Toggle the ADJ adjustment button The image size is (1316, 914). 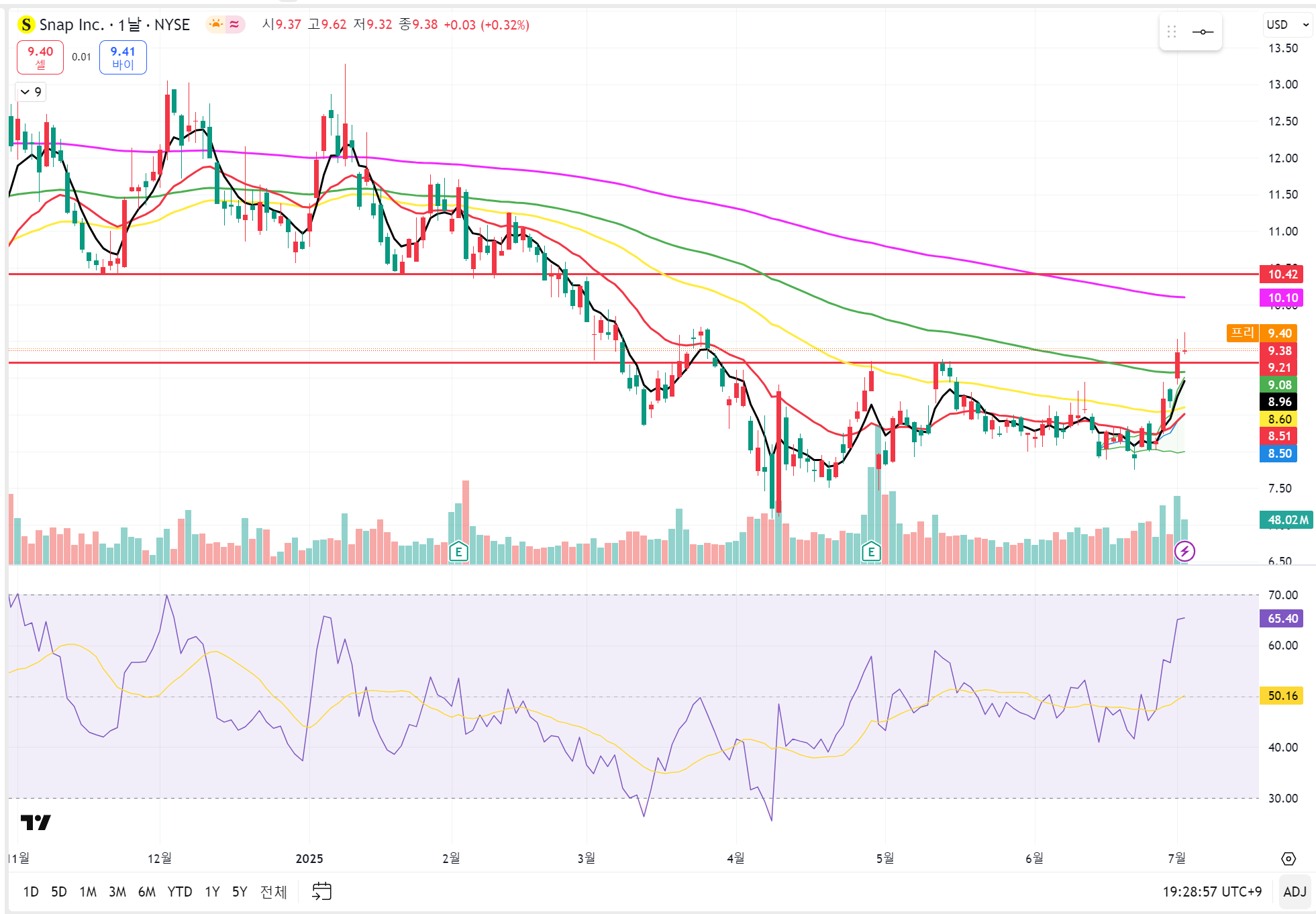click(1295, 892)
